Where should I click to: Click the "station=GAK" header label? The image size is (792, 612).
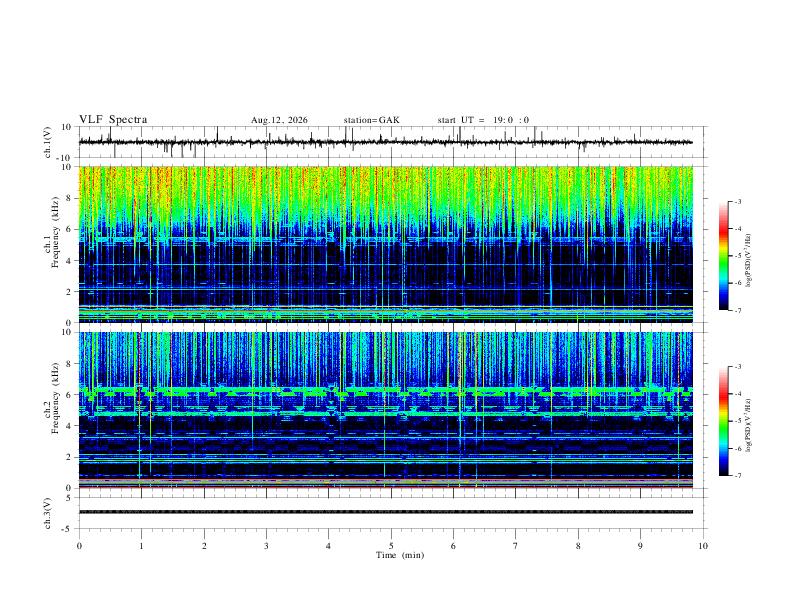point(372,120)
